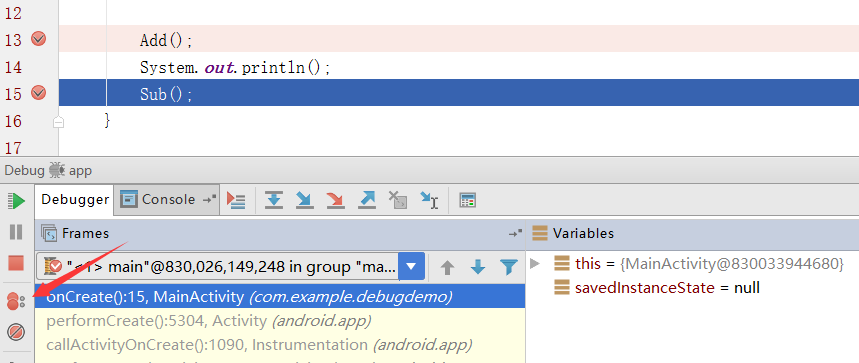Select performCreate():5304 Activity frame
Image resolution: width=859 pixels, height=363 pixels.
point(279,321)
